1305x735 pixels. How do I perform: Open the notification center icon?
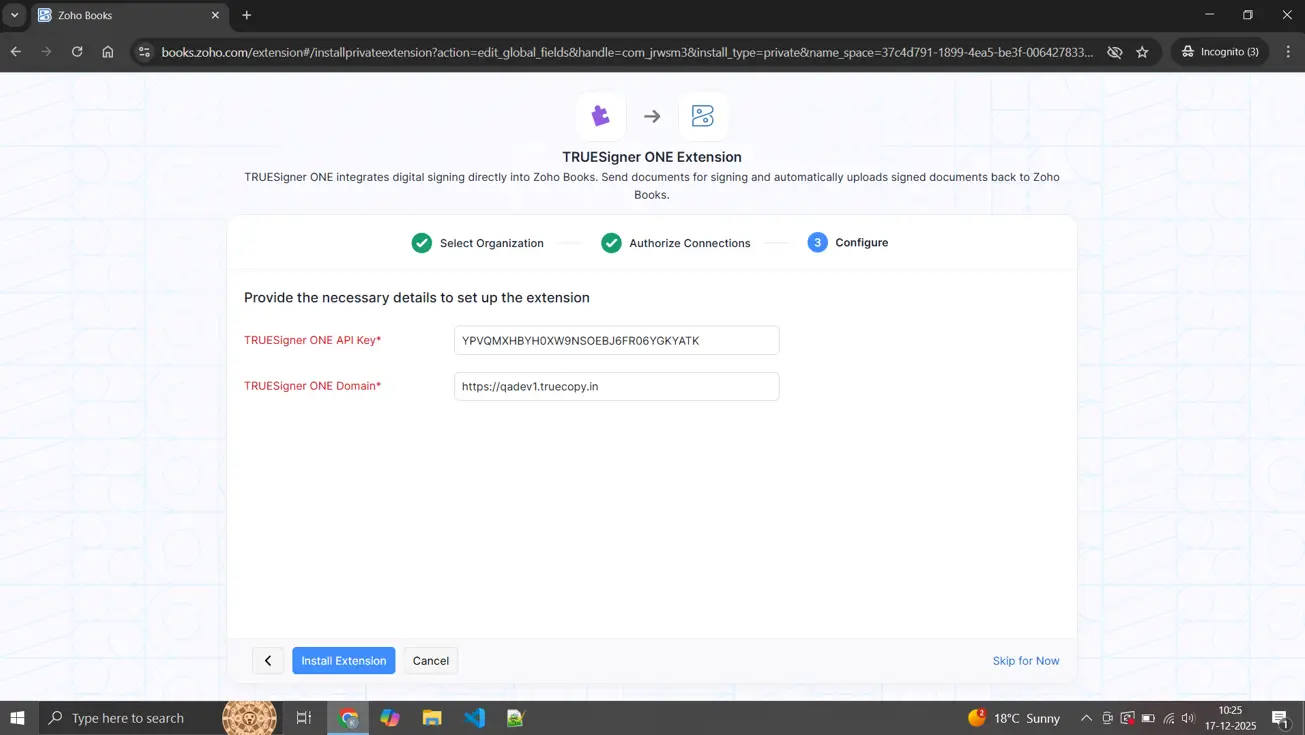tap(1281, 718)
